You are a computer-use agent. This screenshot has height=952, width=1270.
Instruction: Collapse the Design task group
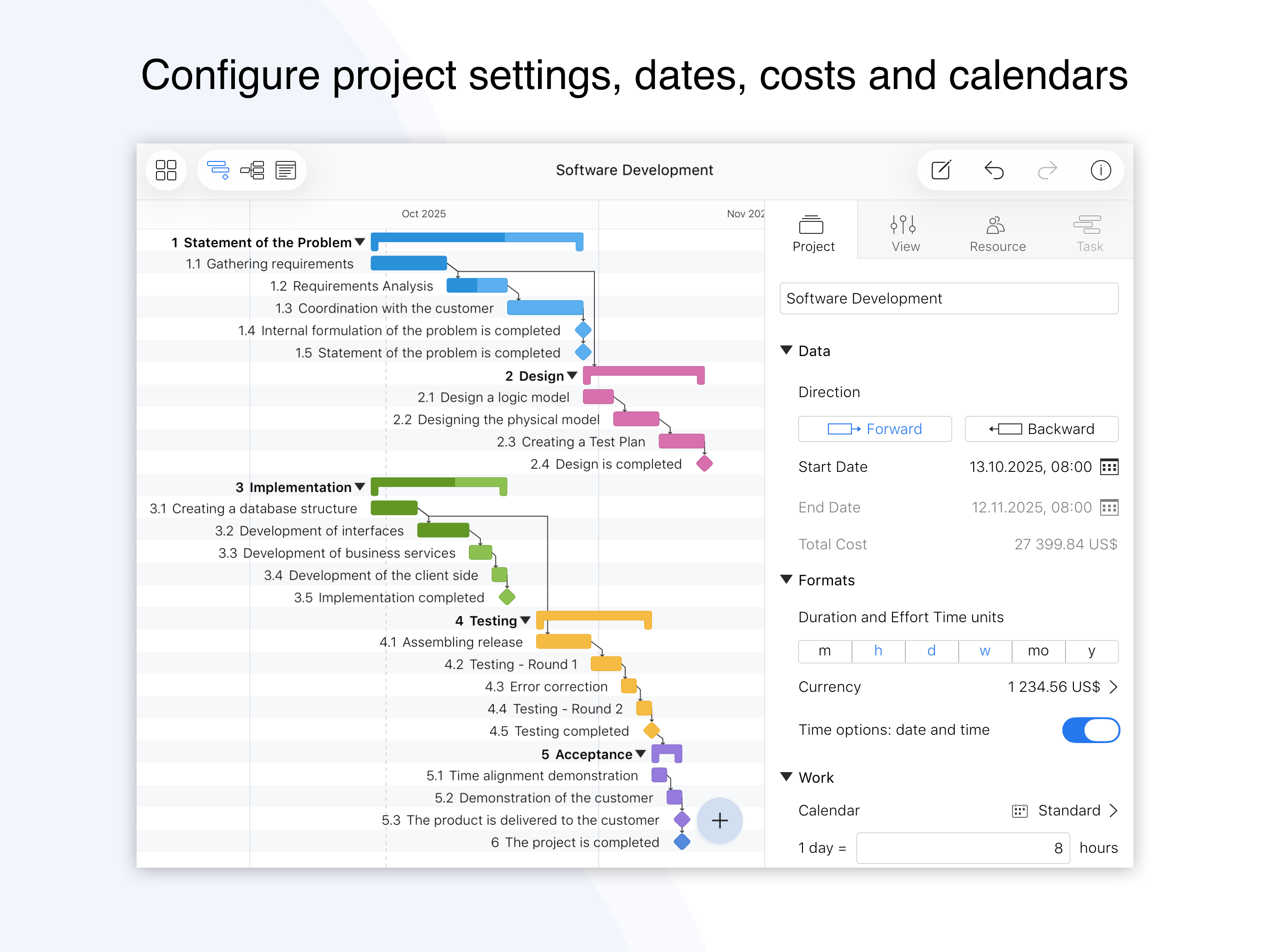572,375
